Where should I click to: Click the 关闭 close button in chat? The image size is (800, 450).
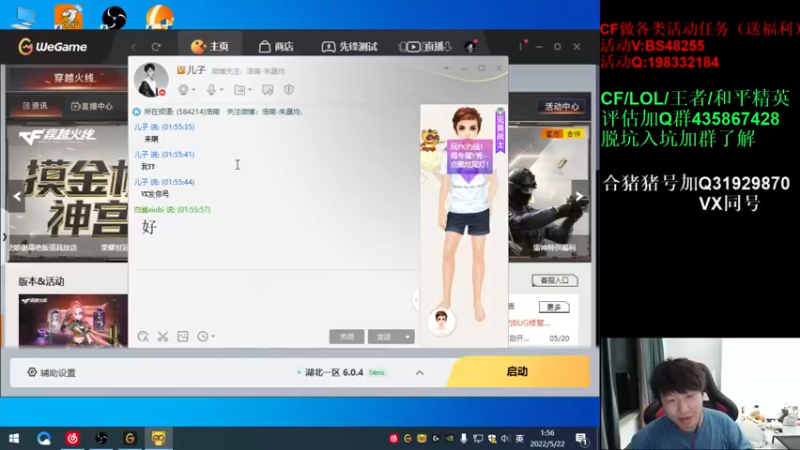click(346, 337)
